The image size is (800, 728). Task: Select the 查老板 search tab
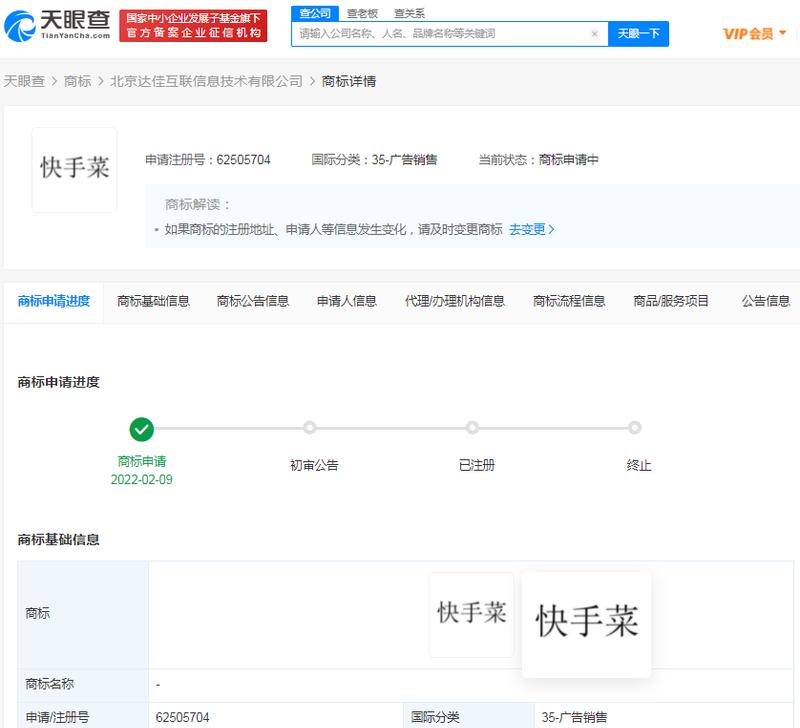362,13
